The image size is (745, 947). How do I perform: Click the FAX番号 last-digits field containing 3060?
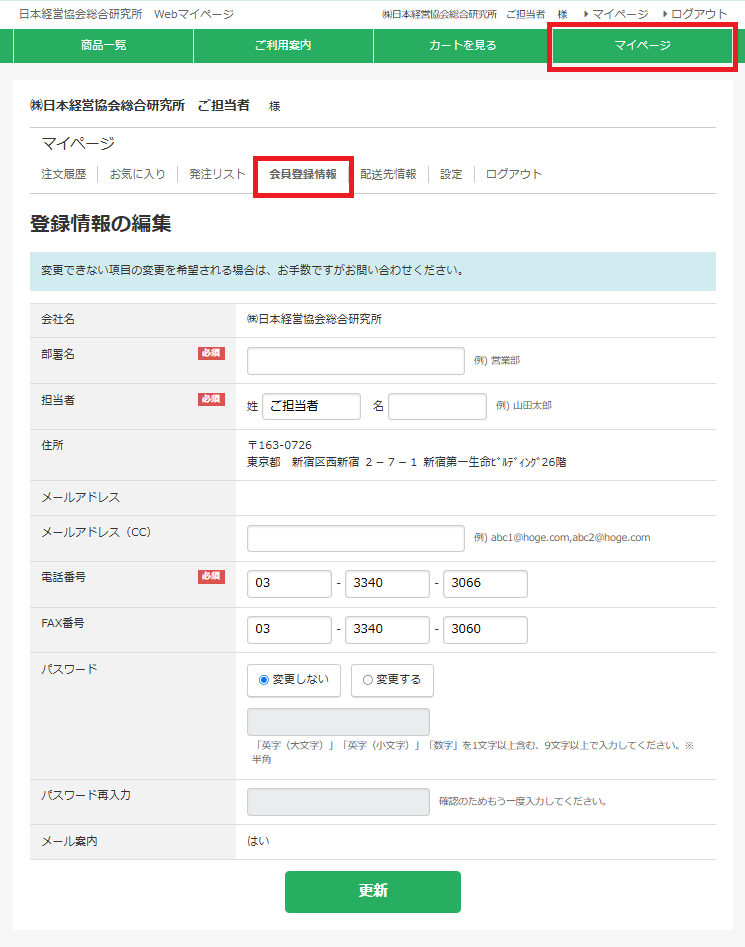[485, 630]
